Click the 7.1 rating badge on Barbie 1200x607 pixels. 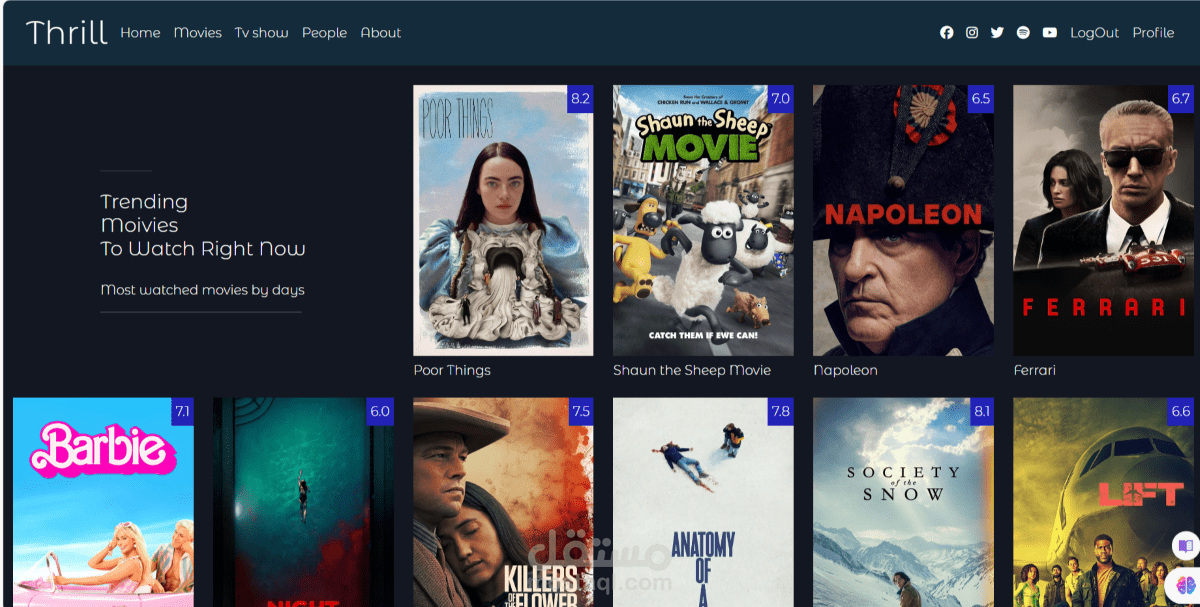[x=182, y=412]
